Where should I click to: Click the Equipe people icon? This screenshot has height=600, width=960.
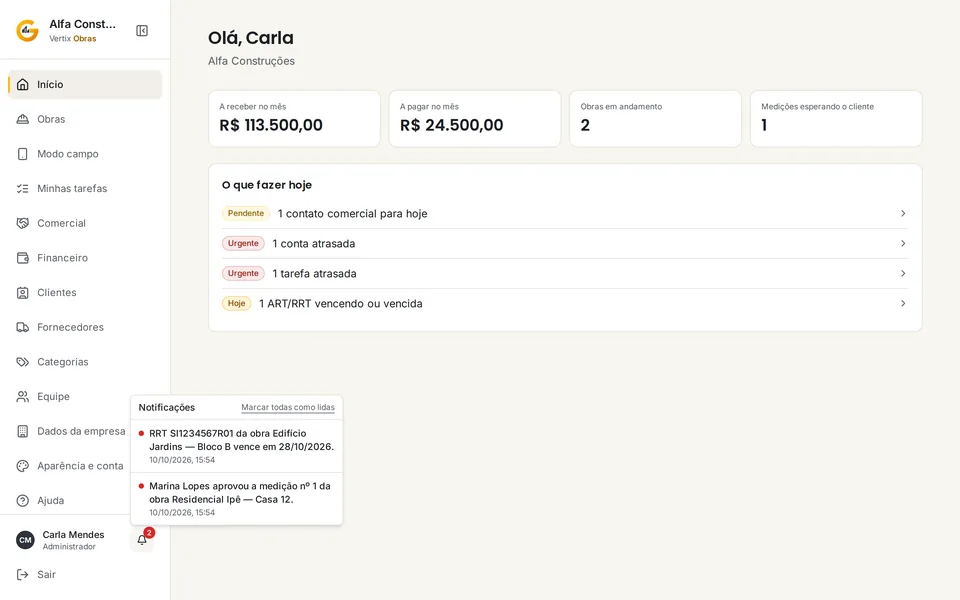[23, 397]
